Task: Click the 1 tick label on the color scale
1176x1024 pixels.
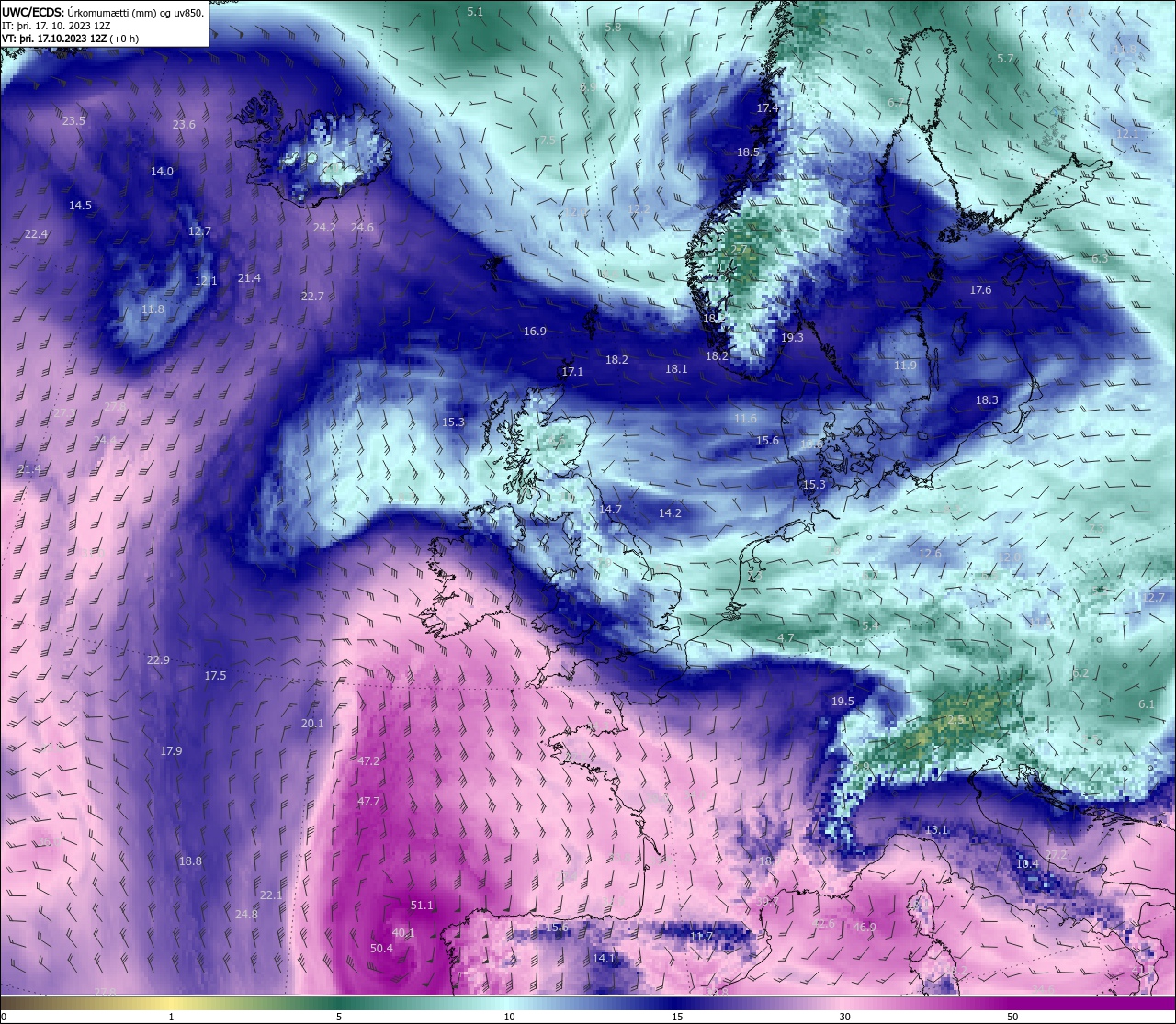Action: point(172,1017)
